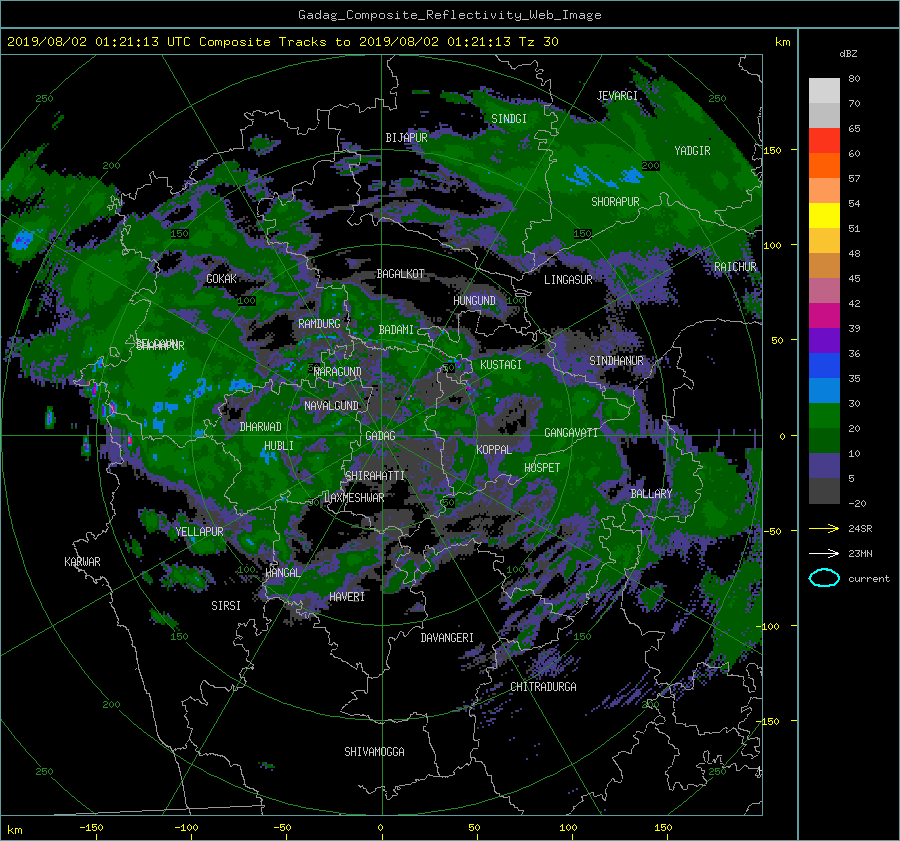This screenshot has width=900, height=841.
Task: Click the BIJAPUR city label
Action: click(x=406, y=138)
